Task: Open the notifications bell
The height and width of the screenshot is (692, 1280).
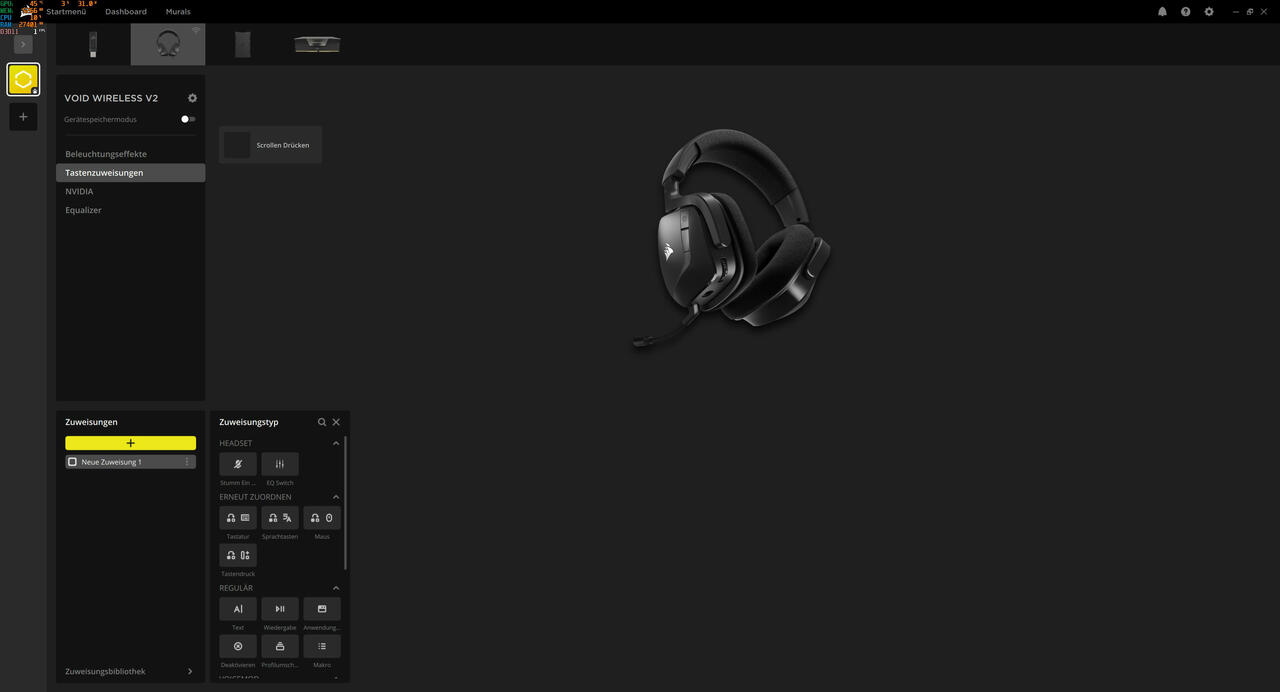Action: [x=1162, y=12]
